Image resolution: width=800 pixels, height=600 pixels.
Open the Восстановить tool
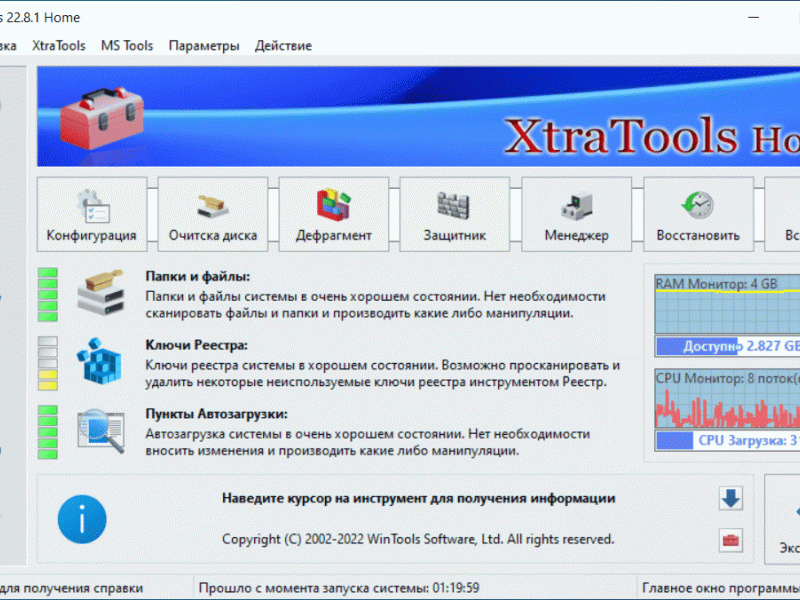click(x=698, y=214)
